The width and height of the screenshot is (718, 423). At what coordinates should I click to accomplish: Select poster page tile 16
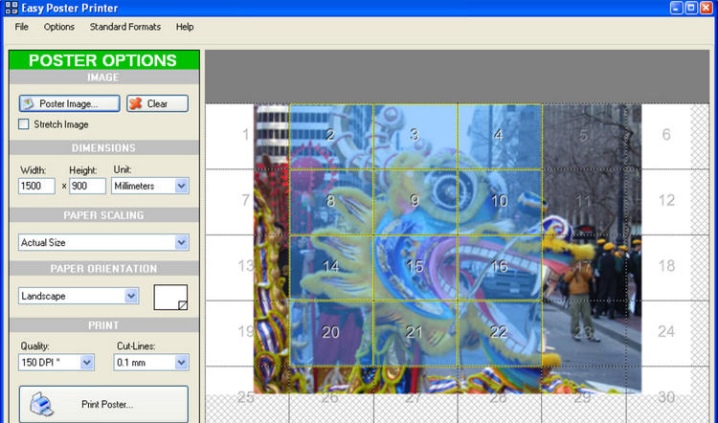(x=500, y=267)
